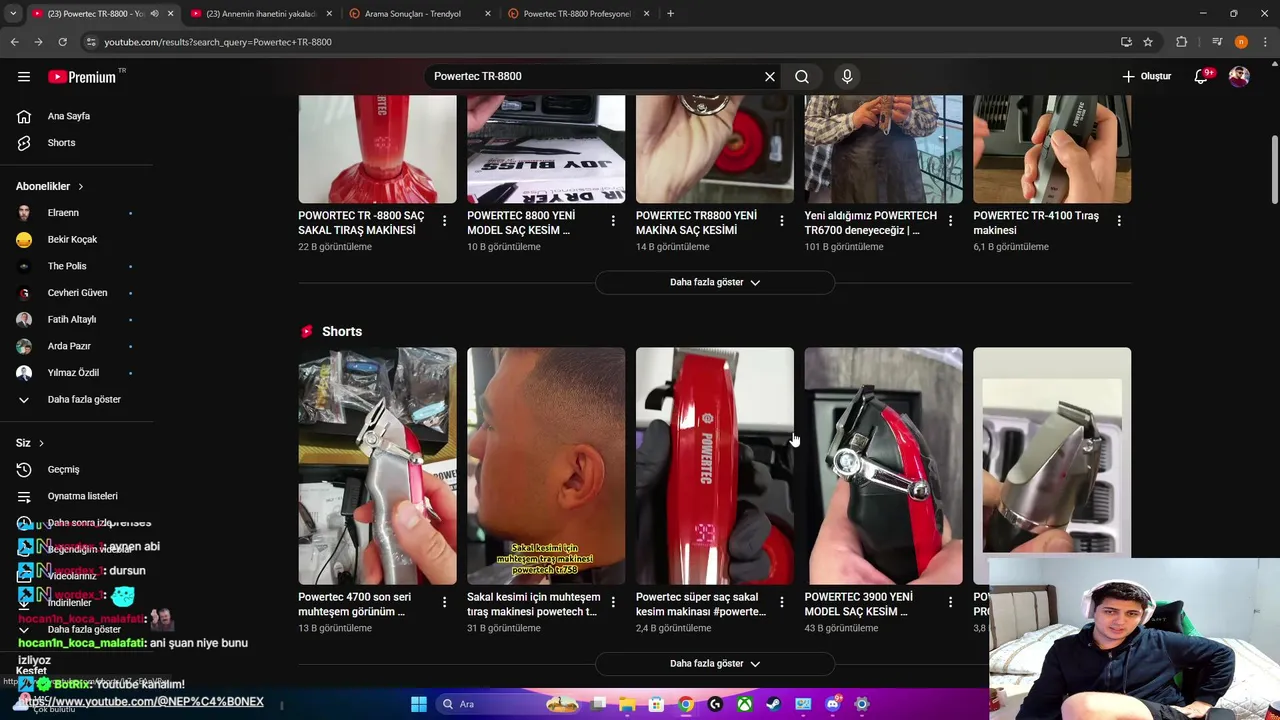The image size is (1280, 720).
Task: Bookmark this page with the star icon
Action: (1148, 42)
